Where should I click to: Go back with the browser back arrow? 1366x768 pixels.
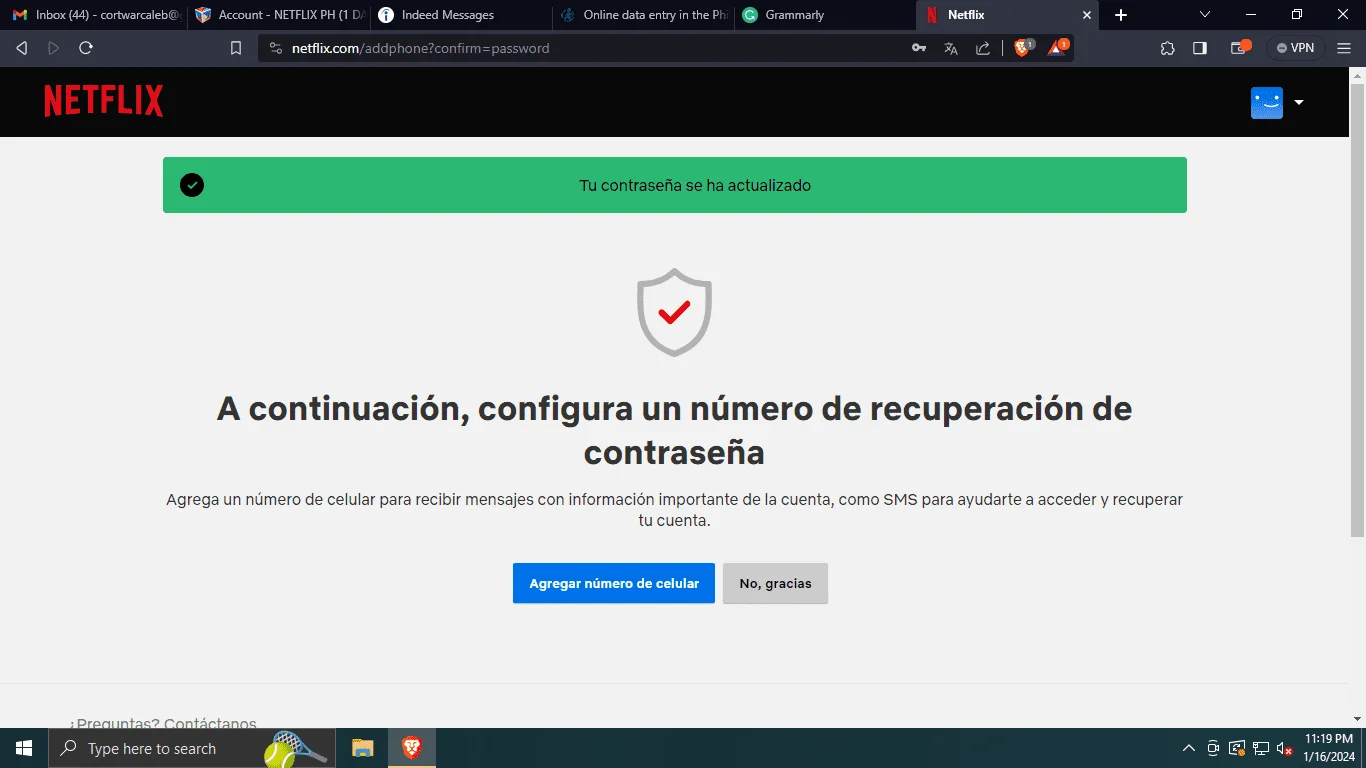point(21,48)
